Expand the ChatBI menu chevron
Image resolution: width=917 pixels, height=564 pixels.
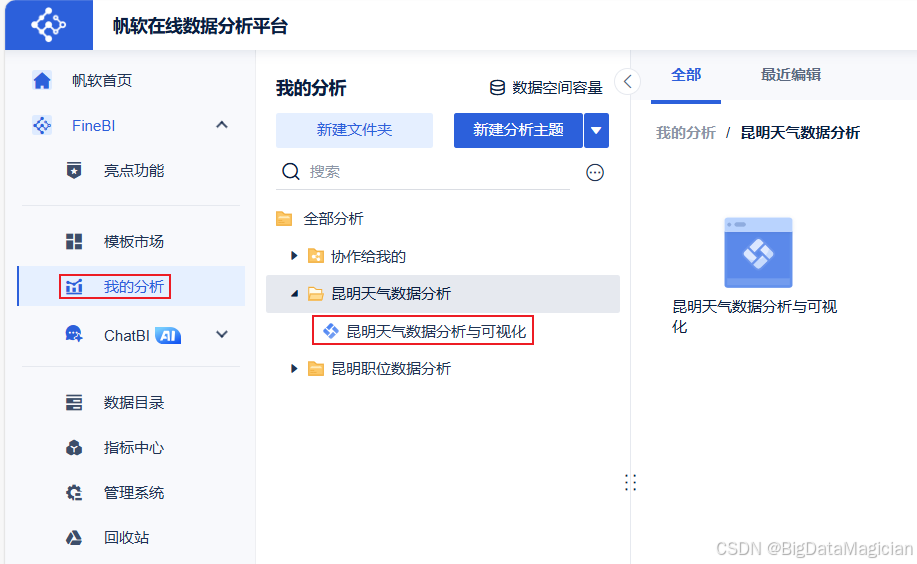[222, 335]
